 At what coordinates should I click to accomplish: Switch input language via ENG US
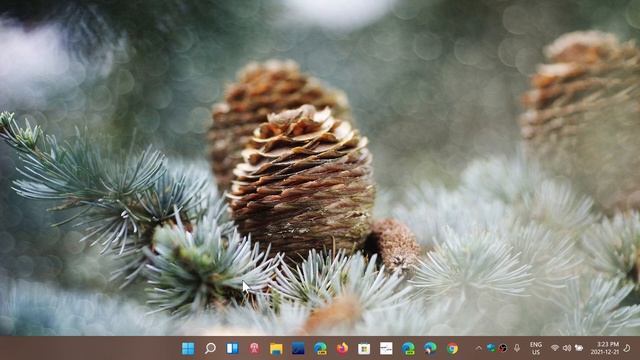[x=536, y=348]
